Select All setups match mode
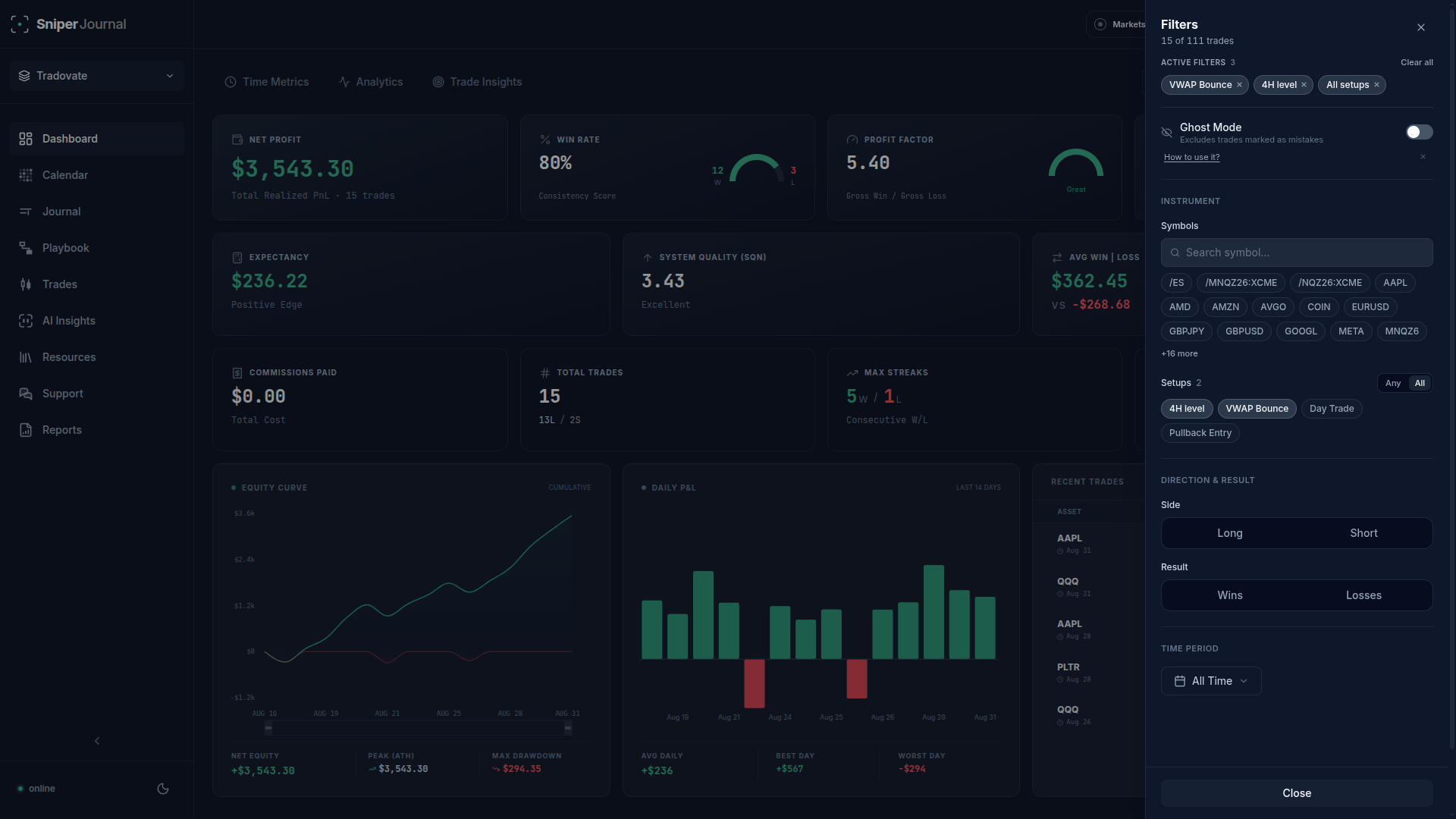Screen dimensions: 1456x819 pyautogui.click(x=1420, y=383)
